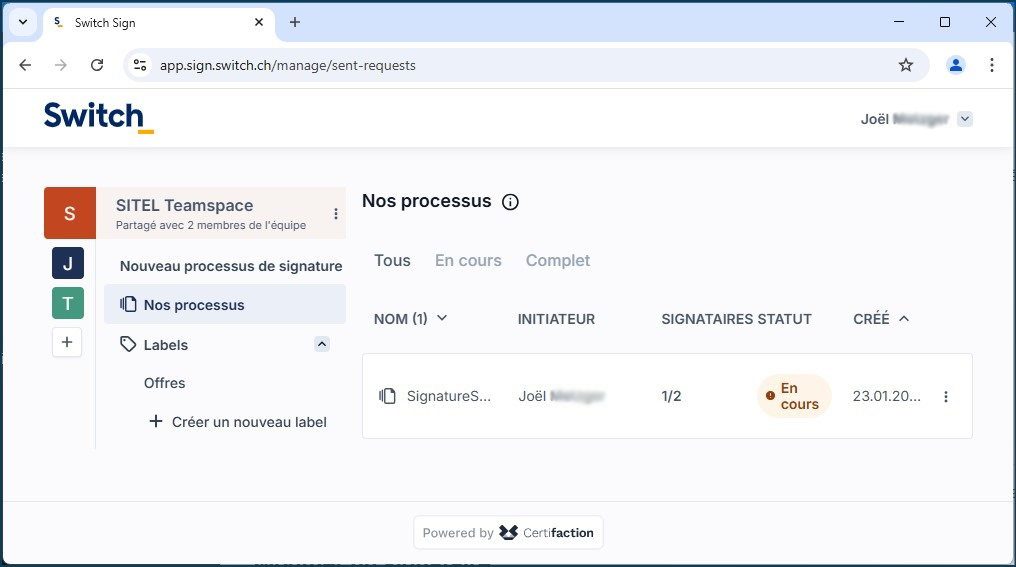This screenshot has height=567, width=1016.
Task: Open a new browser tab
Action: pyautogui.click(x=295, y=22)
